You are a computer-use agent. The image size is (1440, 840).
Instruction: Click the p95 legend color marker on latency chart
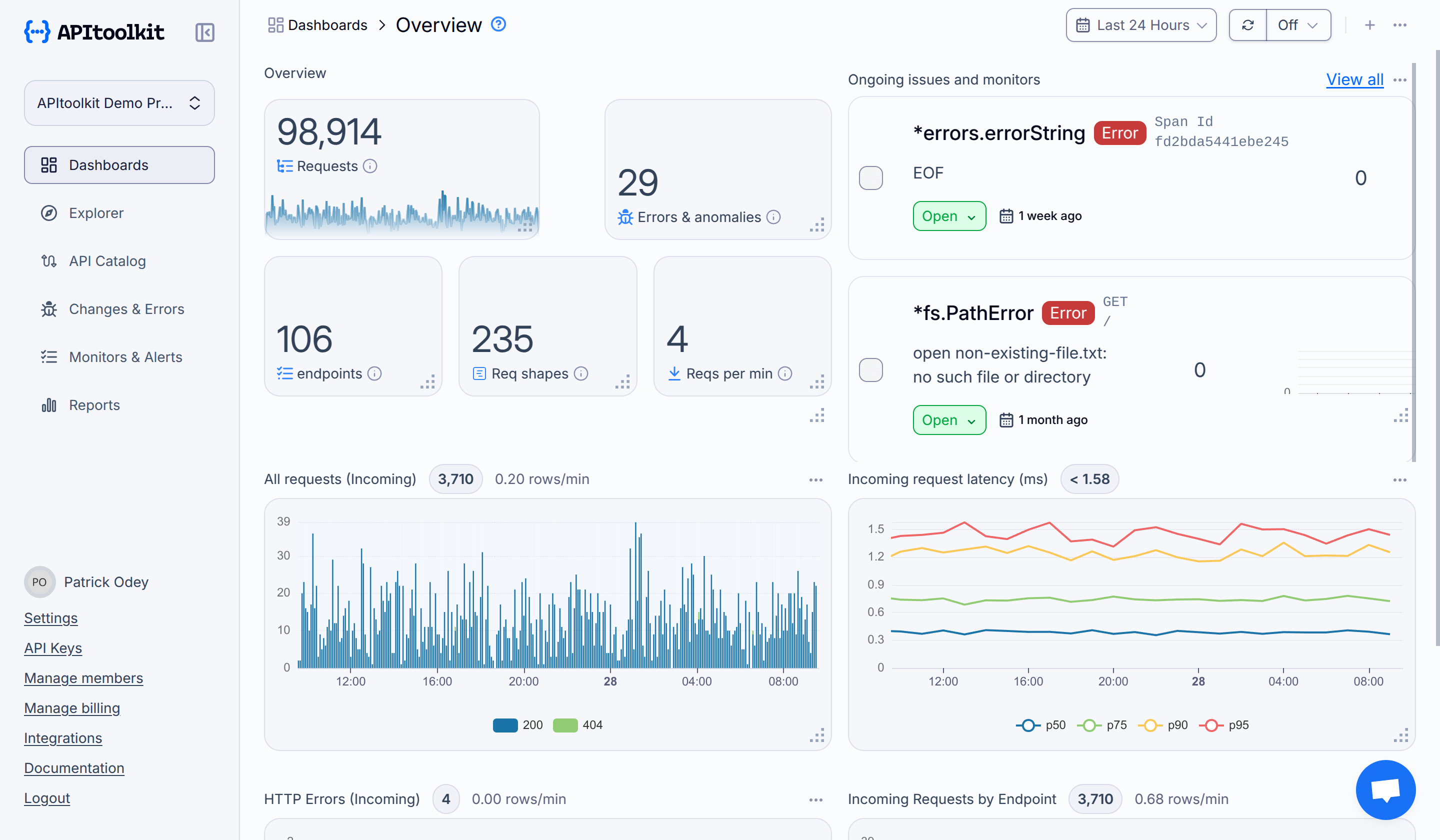(1211, 724)
